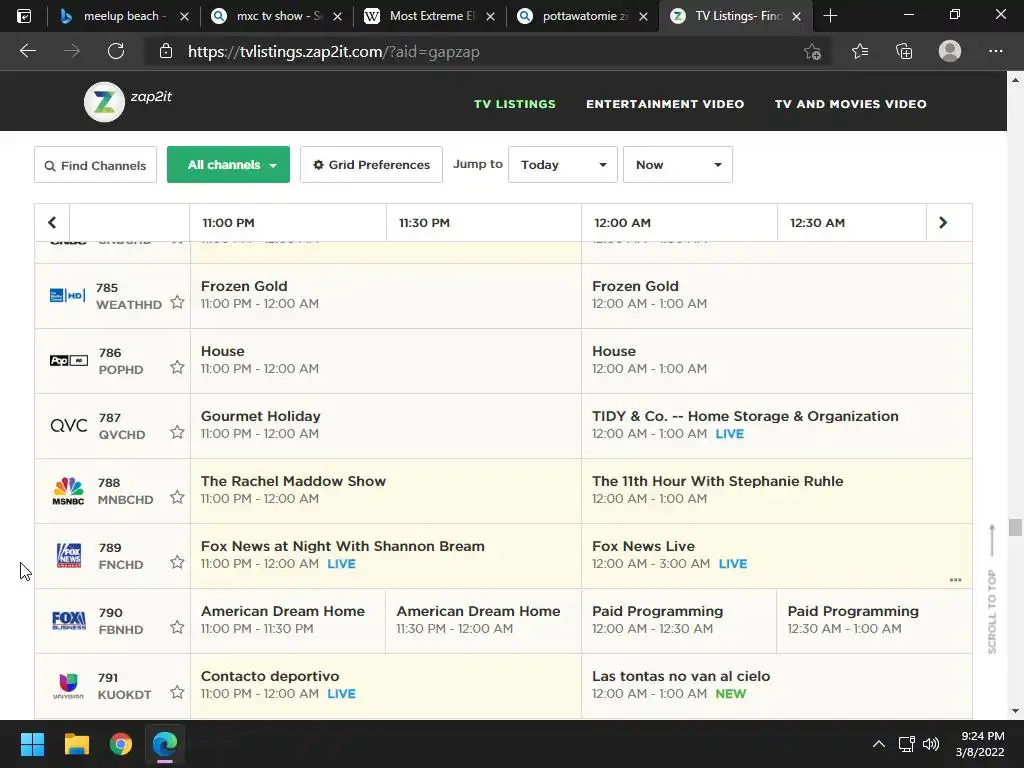Click the MSNBC channel logo
1024x768 pixels.
tap(69, 491)
